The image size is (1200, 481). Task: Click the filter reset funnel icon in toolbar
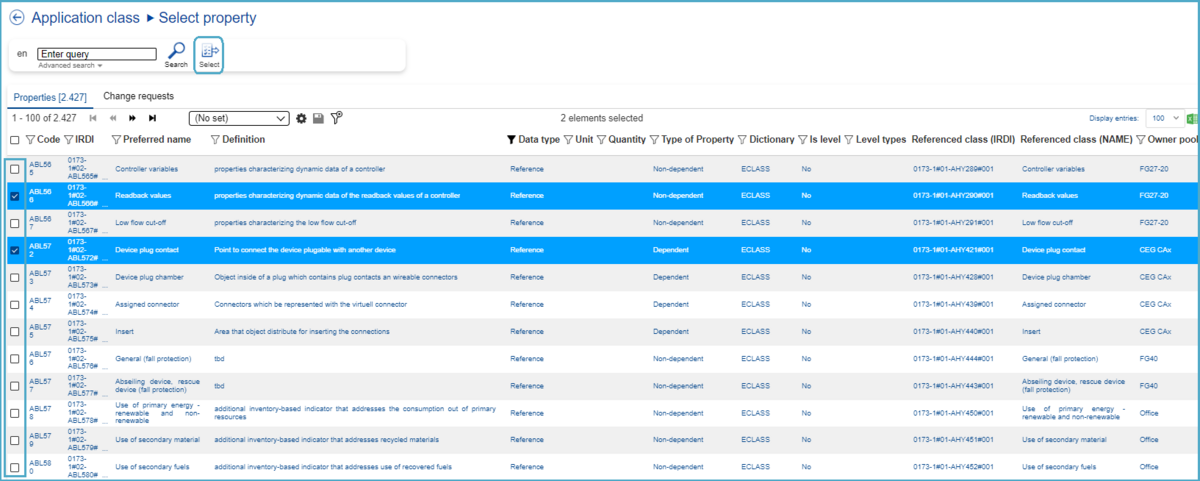(336, 118)
